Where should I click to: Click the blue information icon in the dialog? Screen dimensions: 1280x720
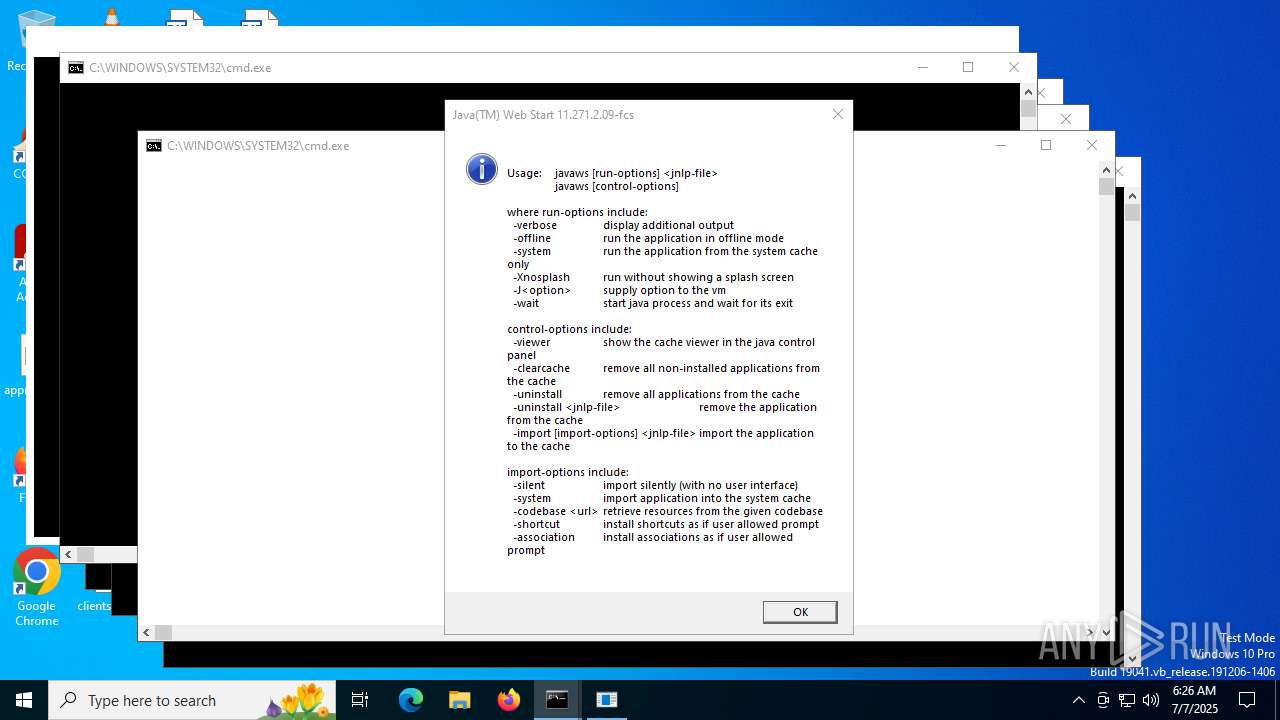coord(482,169)
